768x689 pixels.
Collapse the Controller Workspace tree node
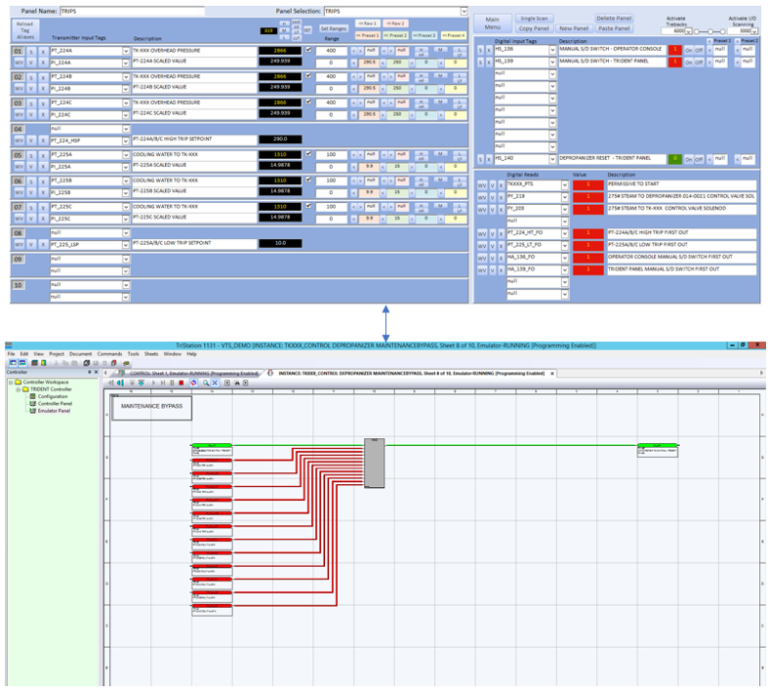coord(11,382)
